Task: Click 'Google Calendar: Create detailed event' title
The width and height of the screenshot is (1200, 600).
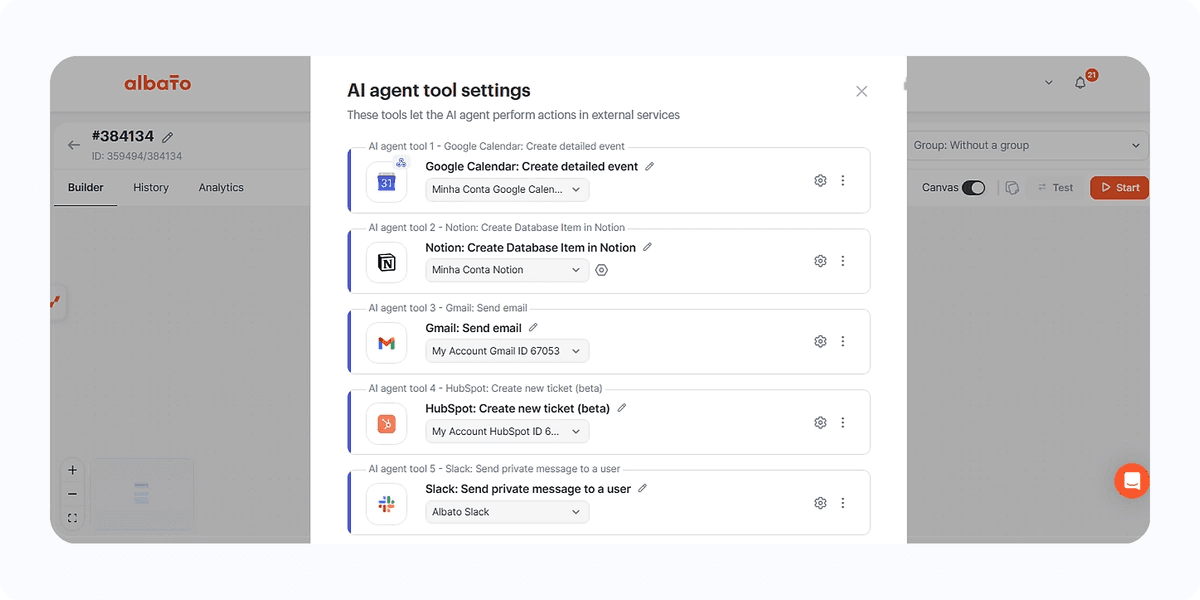Action: (532, 166)
